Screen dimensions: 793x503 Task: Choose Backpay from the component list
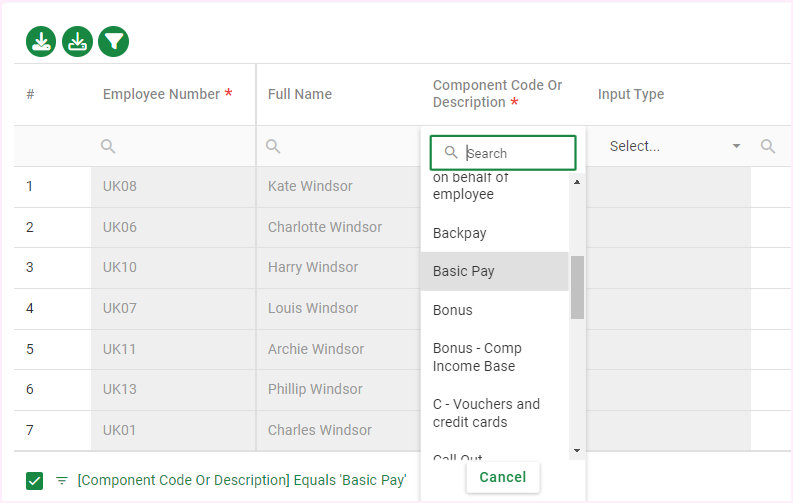tap(459, 233)
